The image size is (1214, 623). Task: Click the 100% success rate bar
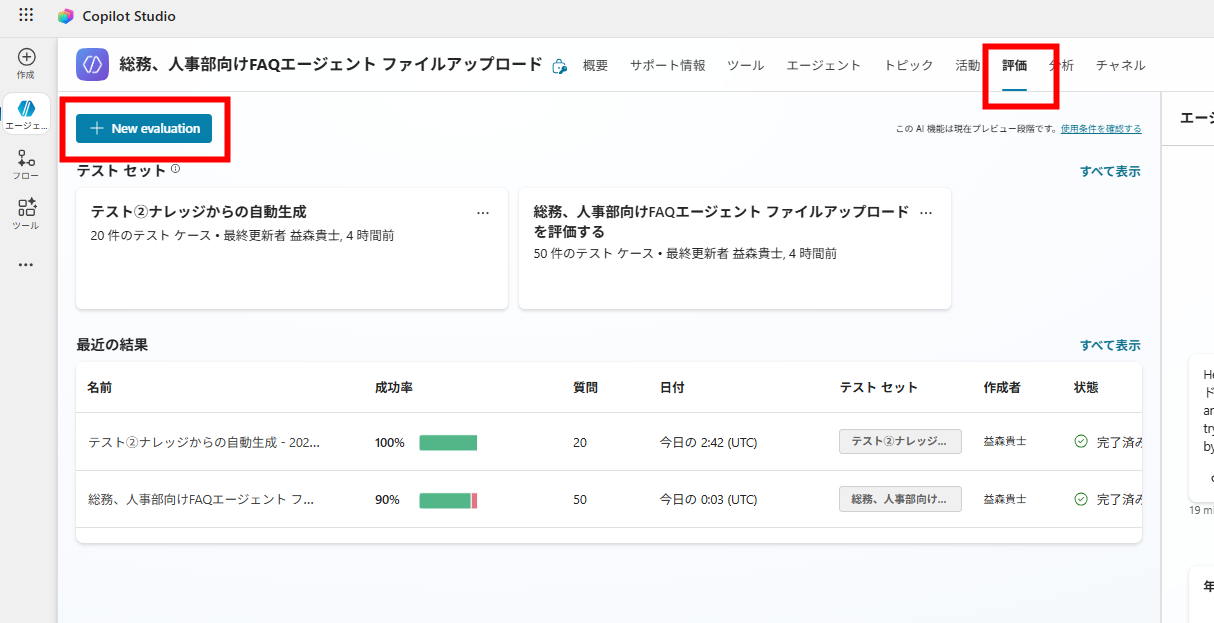point(448,442)
